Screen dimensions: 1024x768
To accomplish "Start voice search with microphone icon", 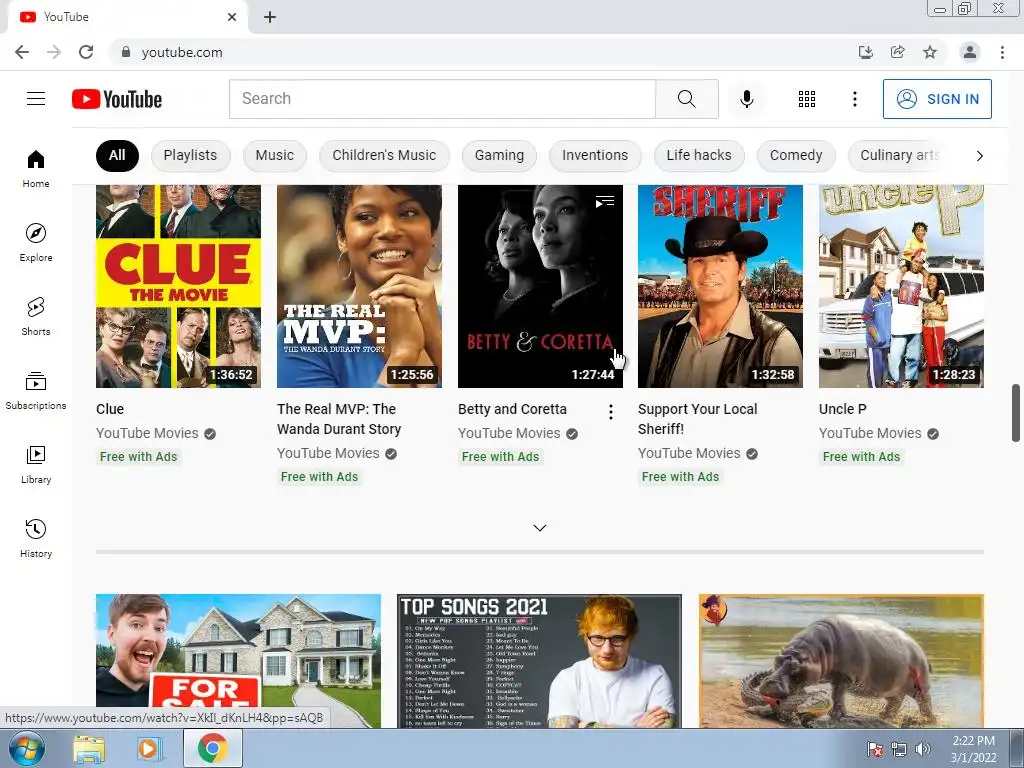I will [746, 99].
